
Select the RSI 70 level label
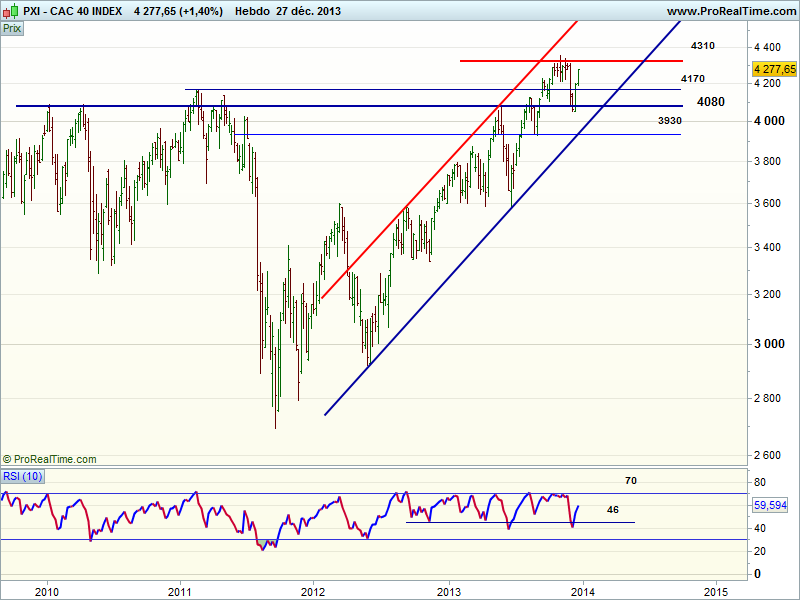630,481
